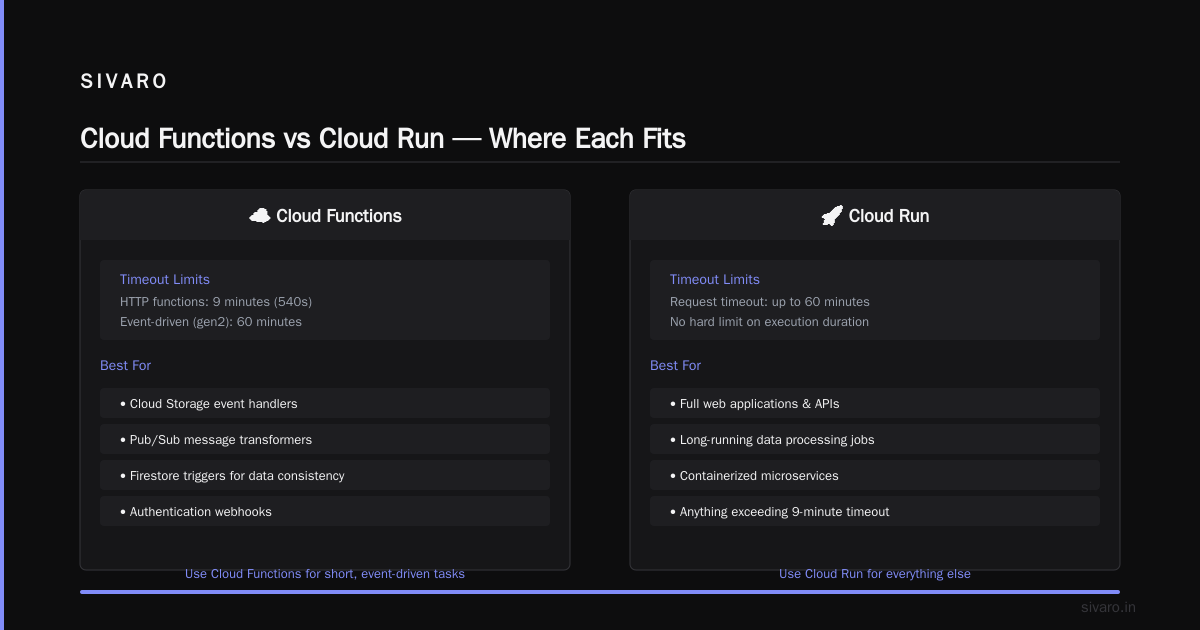Click the 'Cloud Functions' card heading
The width and height of the screenshot is (1200, 630).
[339, 216]
